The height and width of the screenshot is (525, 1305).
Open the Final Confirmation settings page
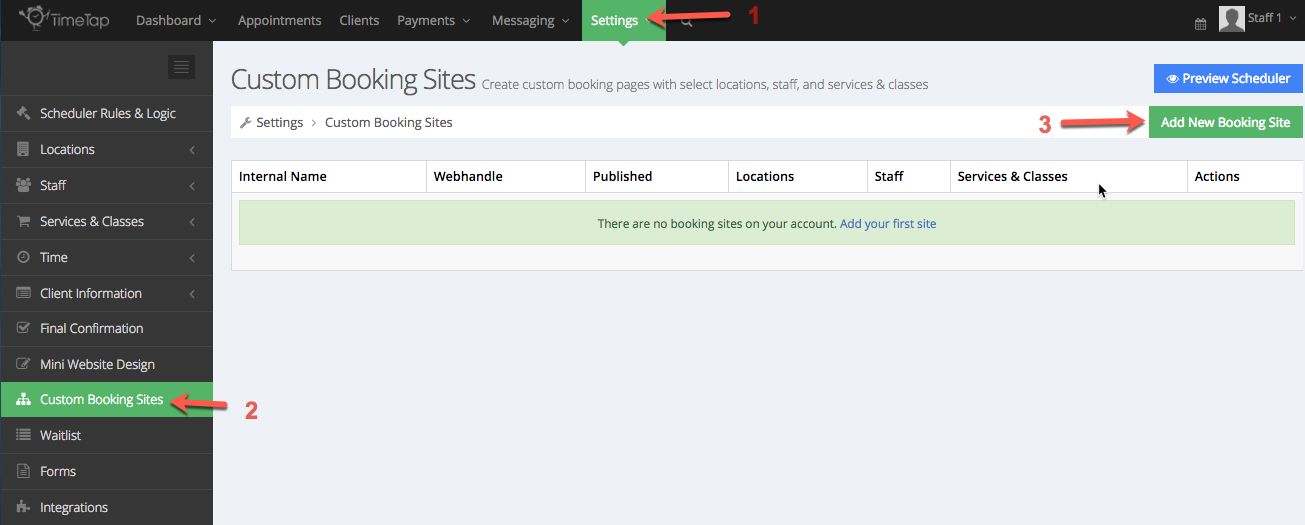coord(106,328)
